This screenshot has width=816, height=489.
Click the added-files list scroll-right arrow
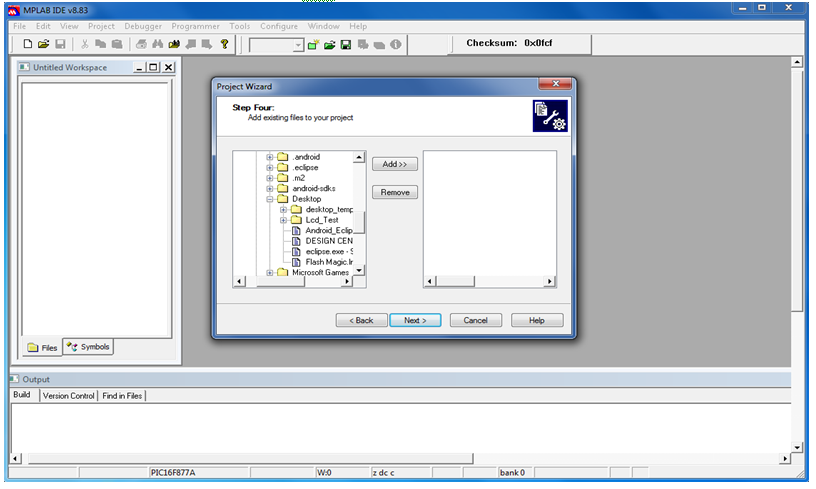point(549,281)
